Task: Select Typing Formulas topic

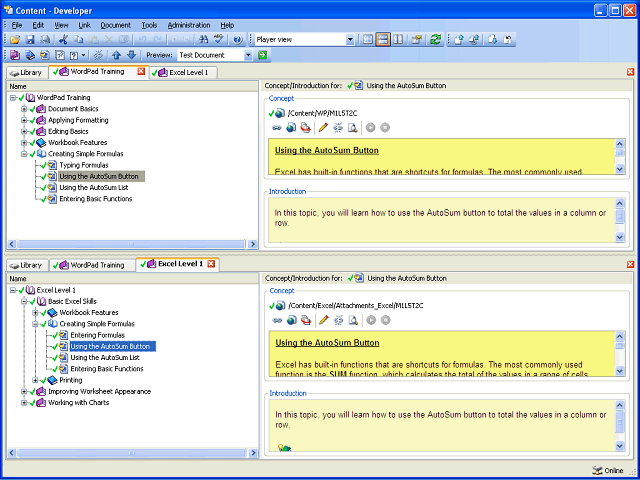Action: tap(84, 165)
